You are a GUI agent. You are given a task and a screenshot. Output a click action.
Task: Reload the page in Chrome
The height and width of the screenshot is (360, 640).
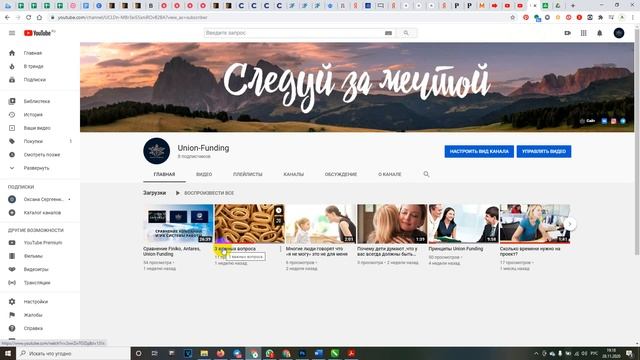[x=28, y=18]
